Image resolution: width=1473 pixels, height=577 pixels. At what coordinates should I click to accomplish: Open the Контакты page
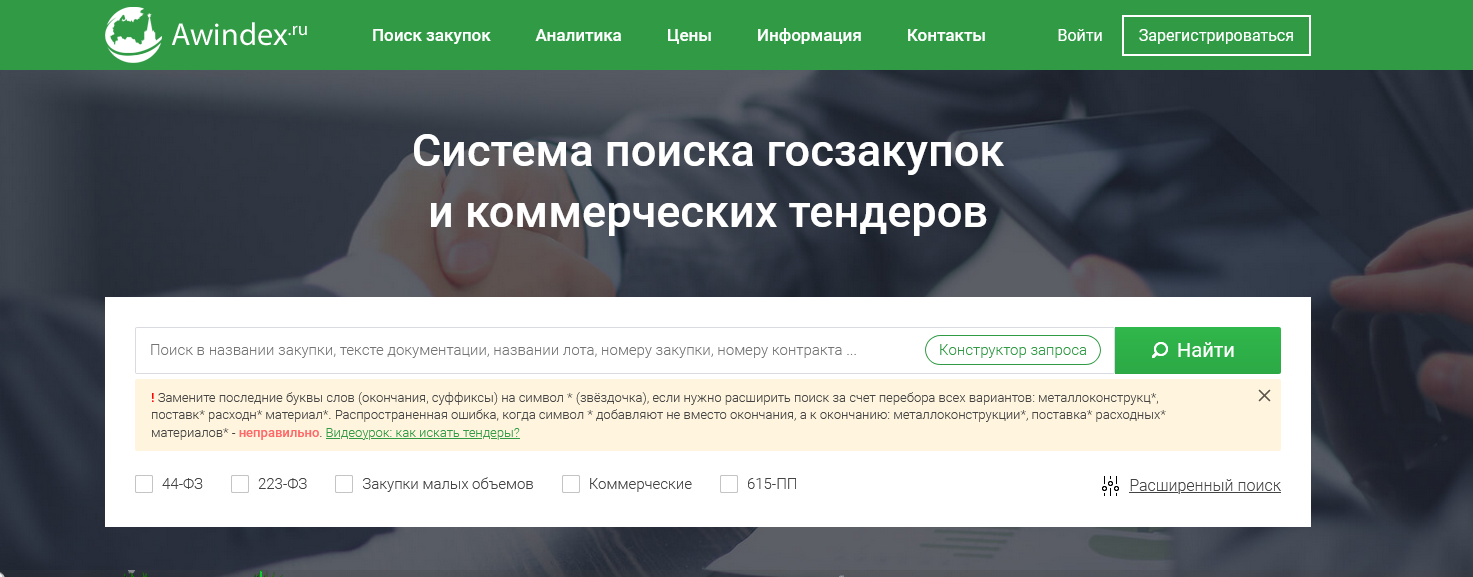point(946,36)
